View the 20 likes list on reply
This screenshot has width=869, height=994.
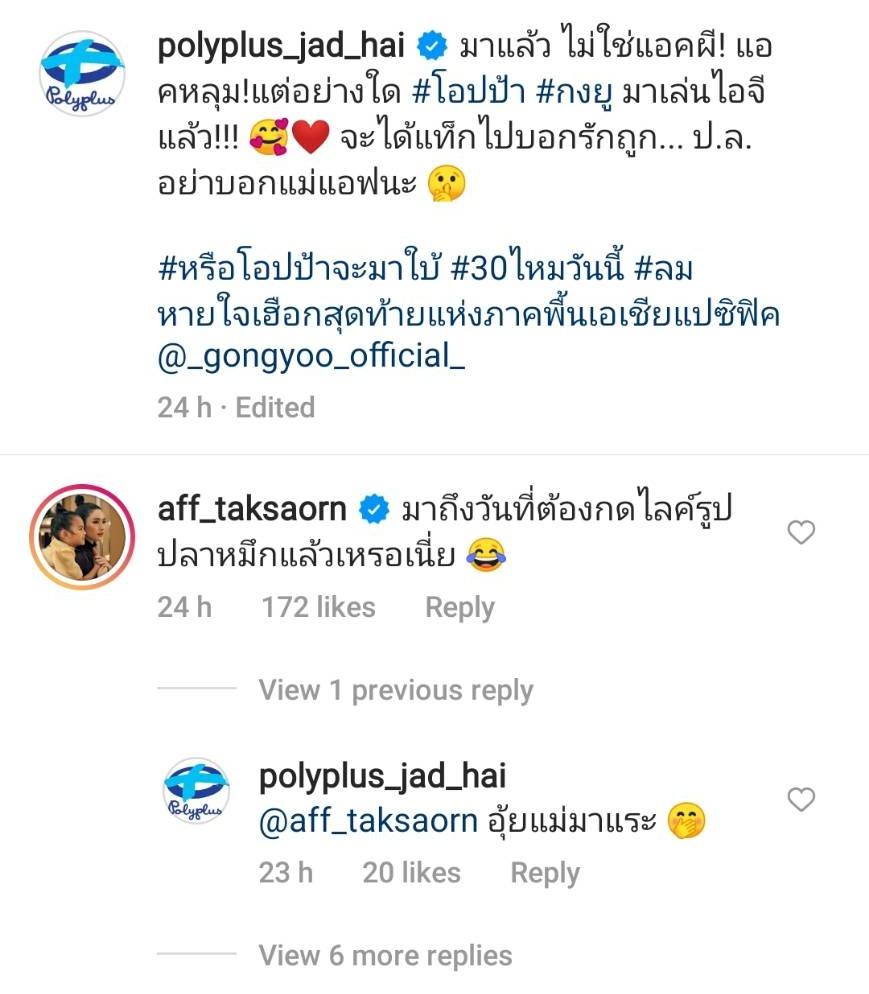(x=411, y=873)
